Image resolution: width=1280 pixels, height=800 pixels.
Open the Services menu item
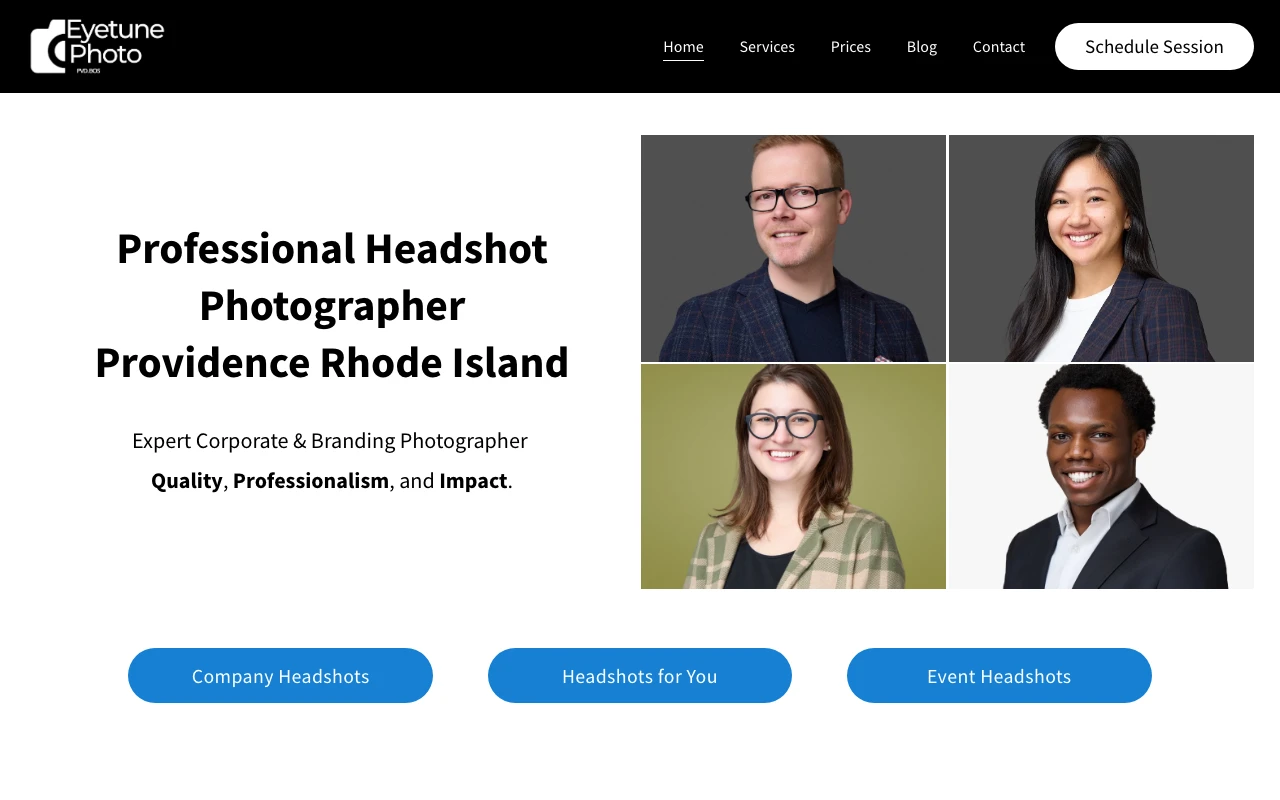[x=767, y=47]
